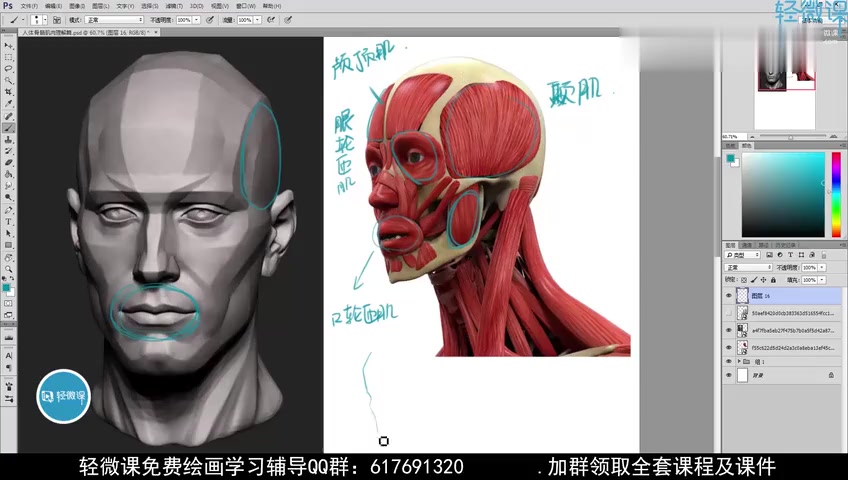Expand group 组 1 triangle
The height and width of the screenshot is (480, 848).
point(739,361)
